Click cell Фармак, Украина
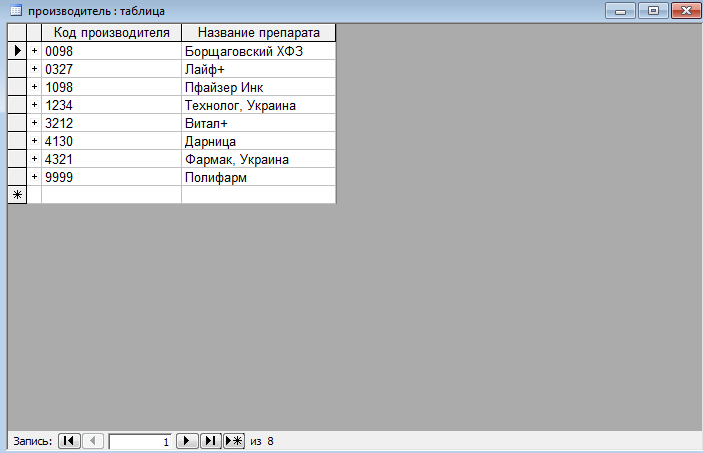 (x=259, y=158)
